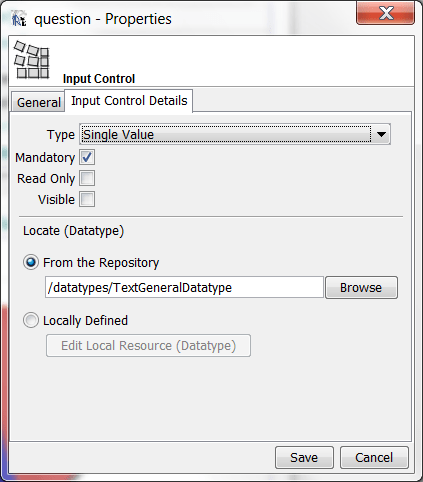Select the Input Control Details tab

[x=129, y=101]
